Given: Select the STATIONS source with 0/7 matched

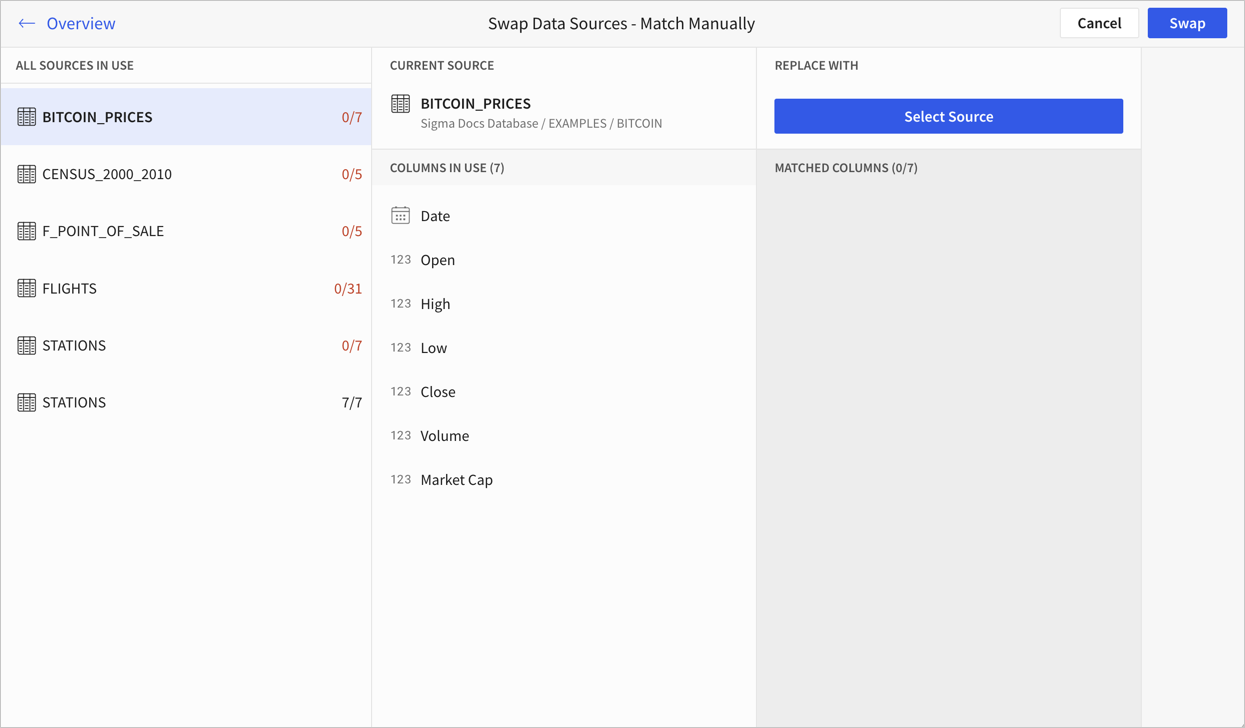Looking at the screenshot, I should [x=186, y=345].
